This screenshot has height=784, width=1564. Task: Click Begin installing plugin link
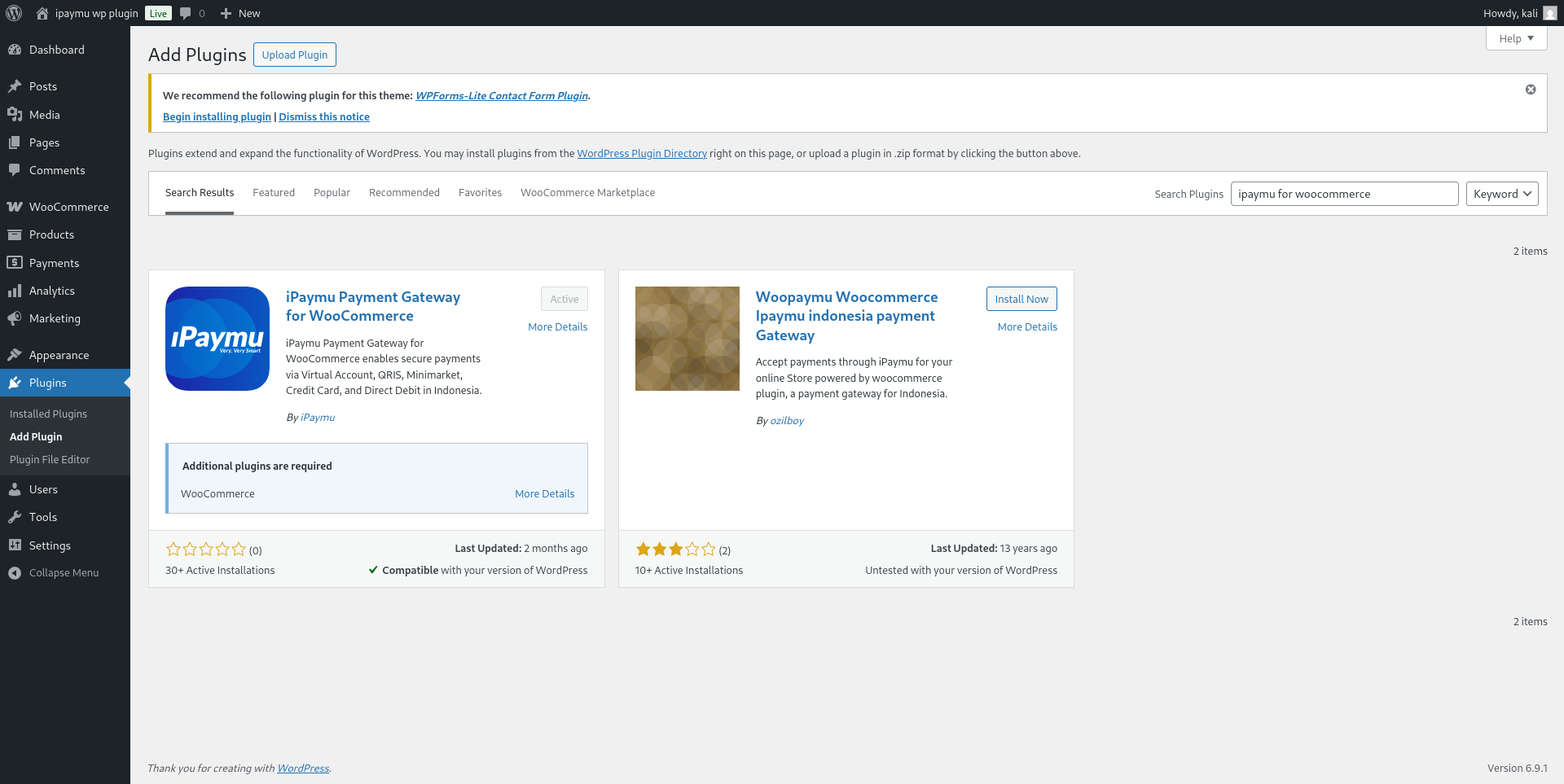click(x=217, y=117)
